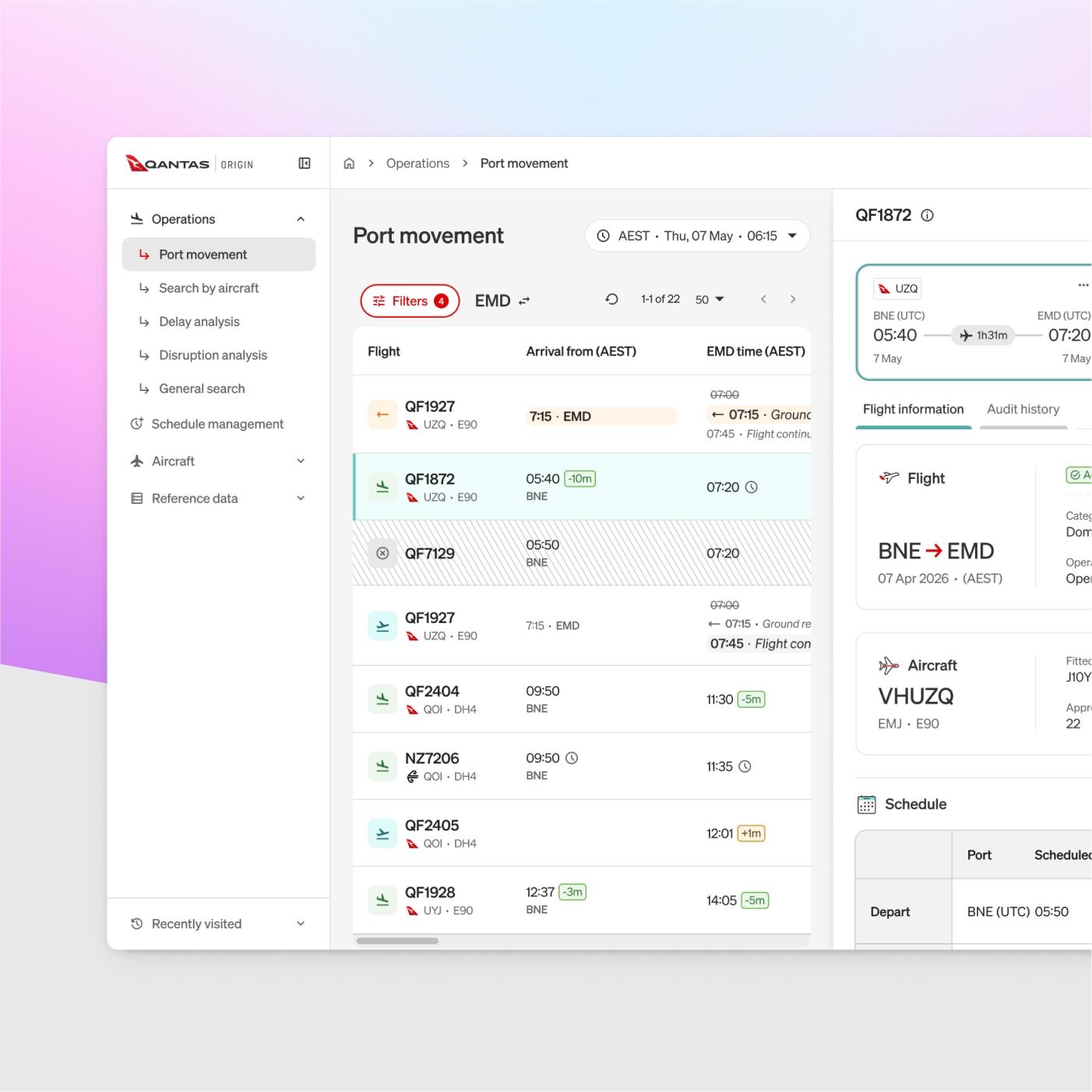This screenshot has height=1092, width=1092.
Task: Open QF1872 info icon in details header
Action: [927, 216]
